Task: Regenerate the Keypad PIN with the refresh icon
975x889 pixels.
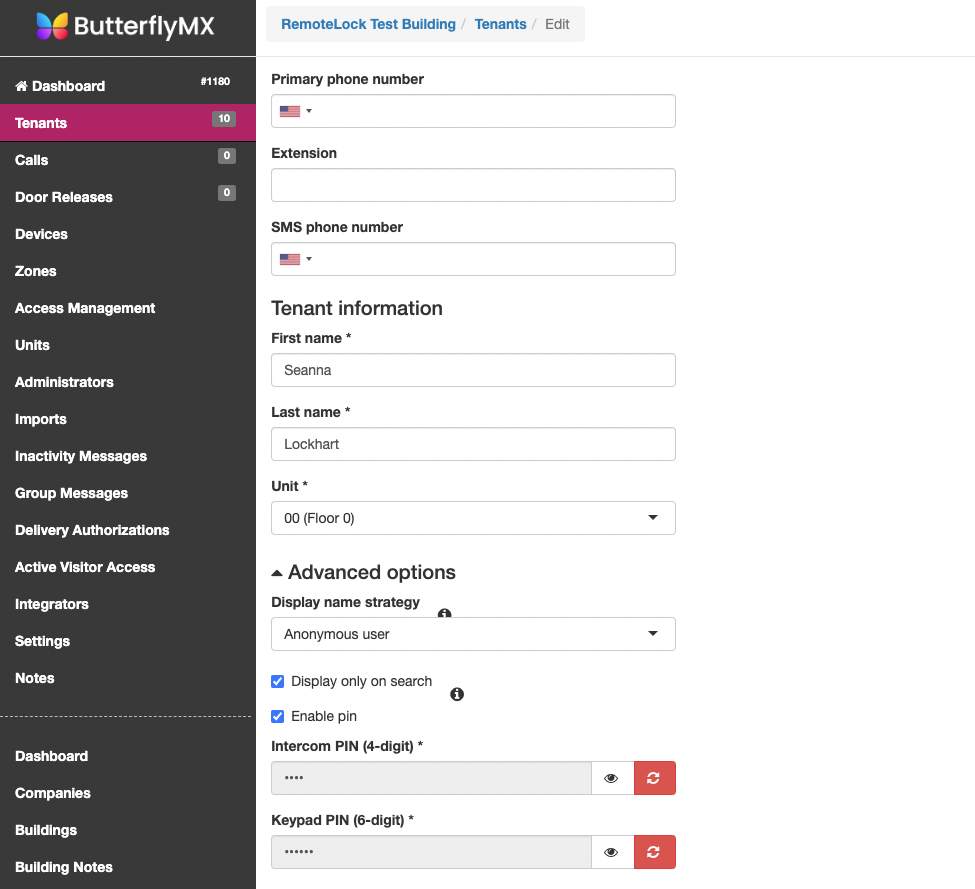Action: click(654, 852)
